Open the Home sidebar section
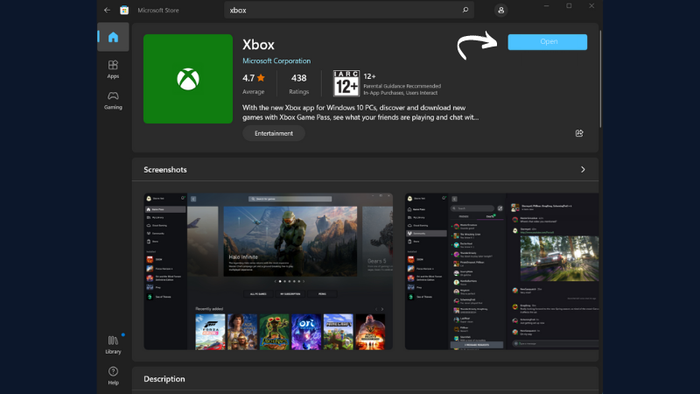700x394 pixels. [x=113, y=37]
